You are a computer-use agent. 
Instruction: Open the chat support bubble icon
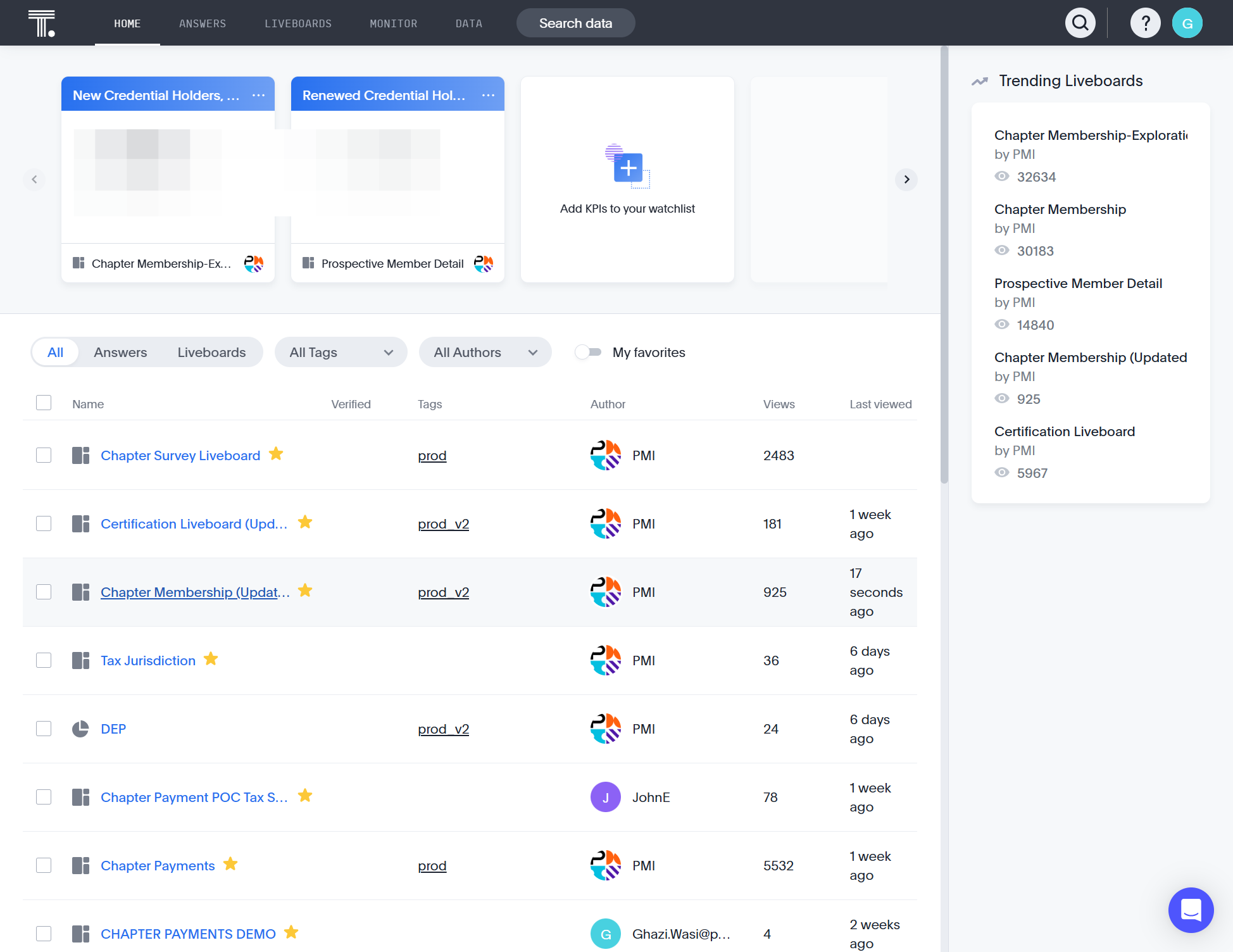(1191, 910)
